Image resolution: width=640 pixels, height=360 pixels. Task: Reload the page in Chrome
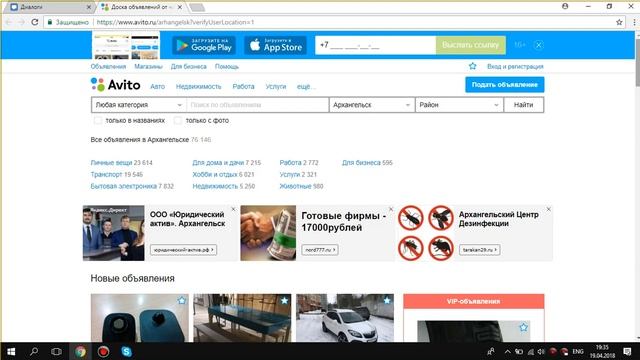click(x=35, y=22)
